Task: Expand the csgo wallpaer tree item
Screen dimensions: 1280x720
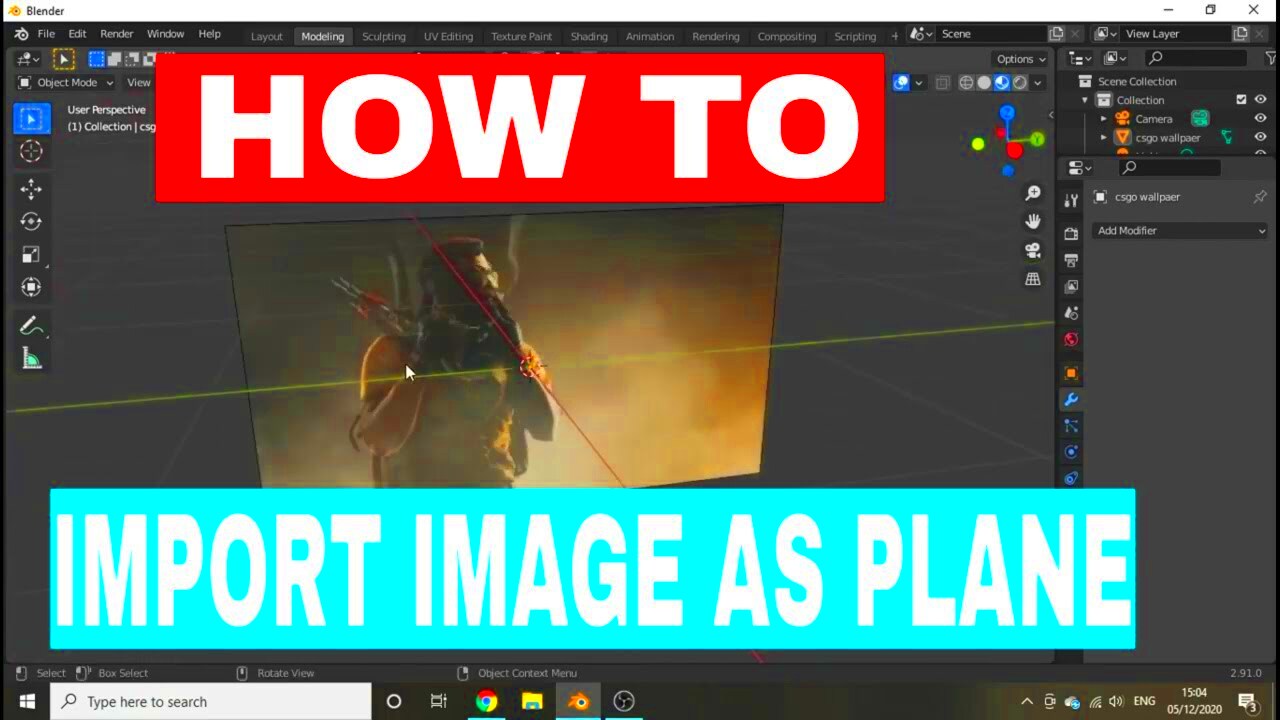Action: (x=1104, y=138)
